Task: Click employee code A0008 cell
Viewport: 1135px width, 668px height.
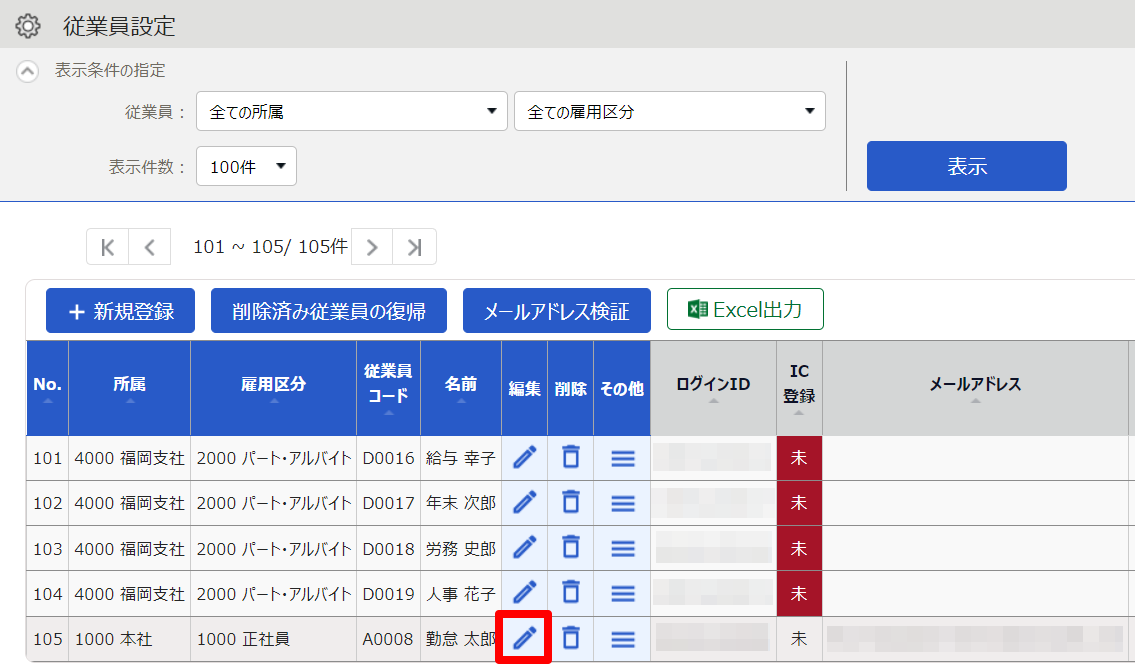Action: point(389,639)
